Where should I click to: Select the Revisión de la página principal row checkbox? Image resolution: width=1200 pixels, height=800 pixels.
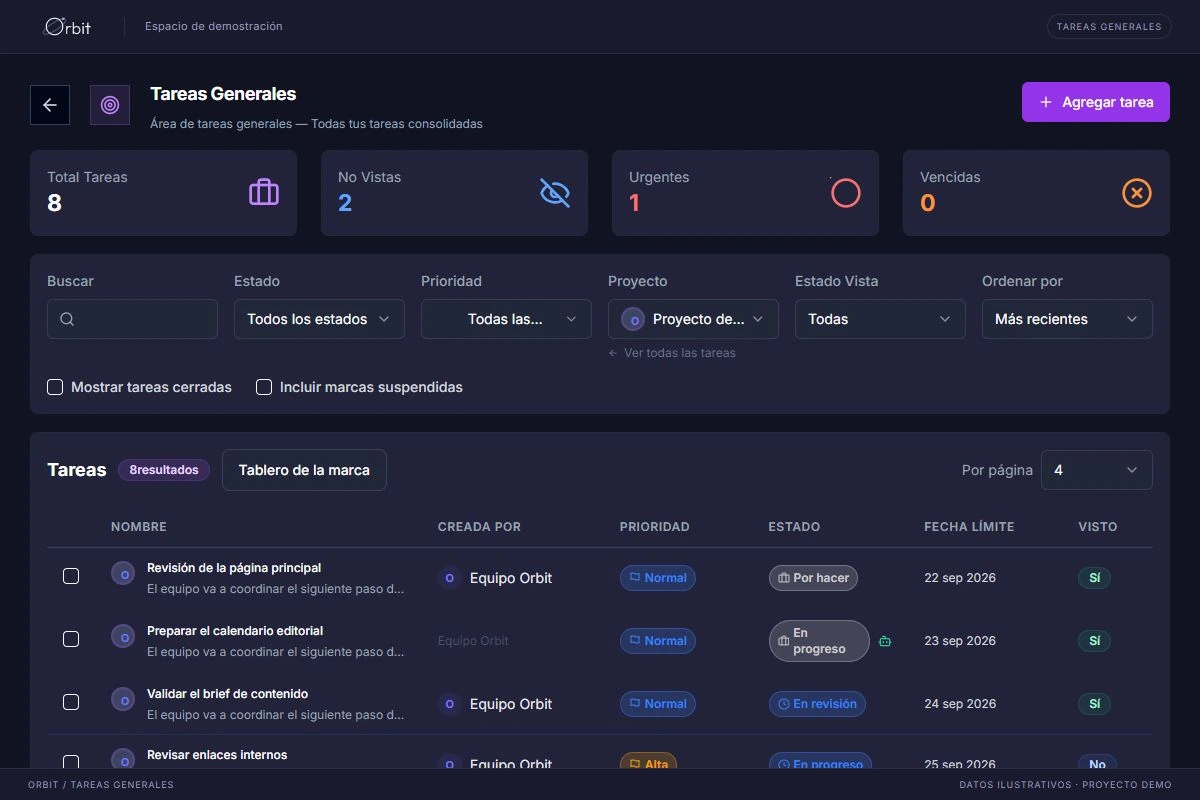pyautogui.click(x=71, y=576)
